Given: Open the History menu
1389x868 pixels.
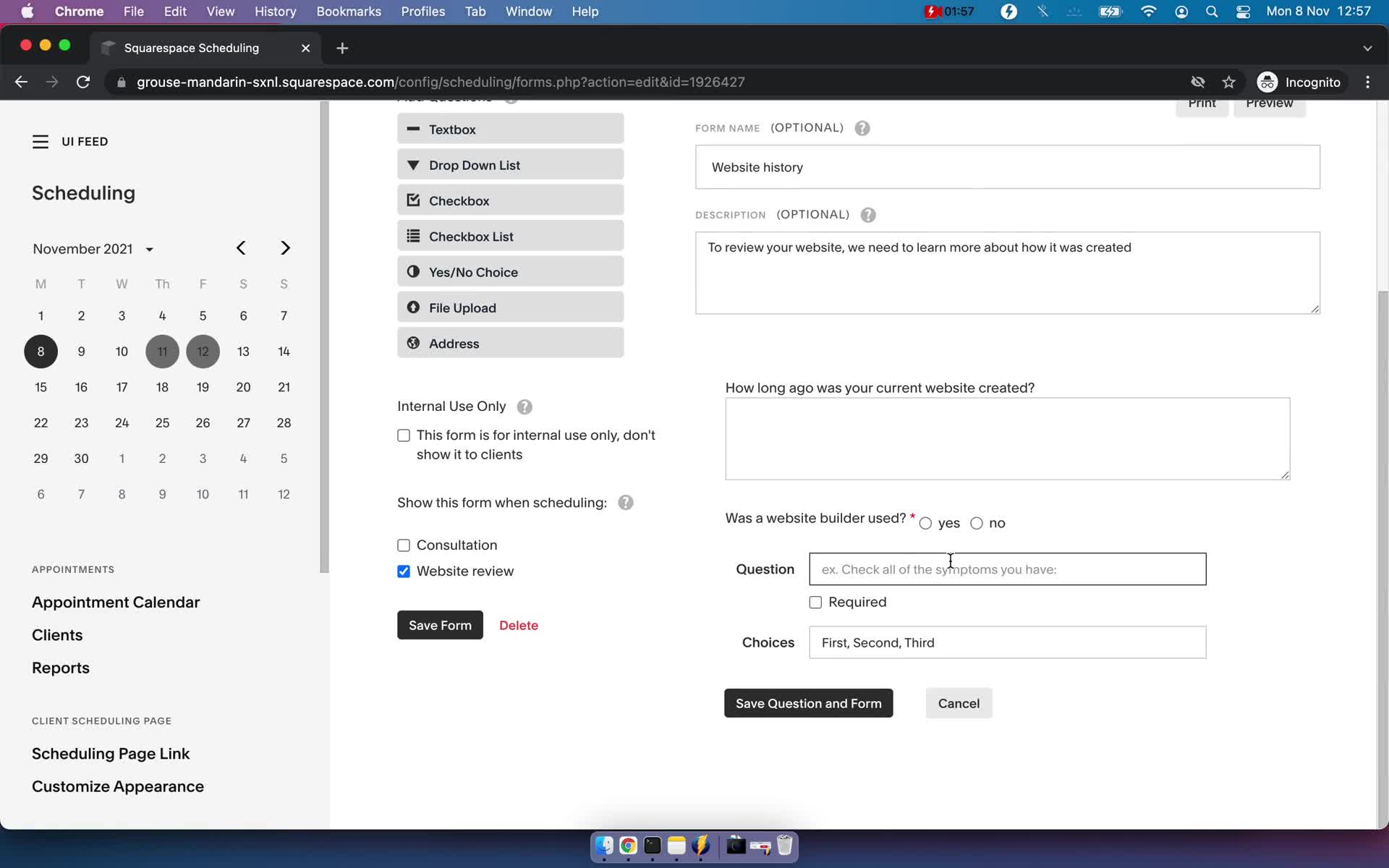Looking at the screenshot, I should [275, 12].
